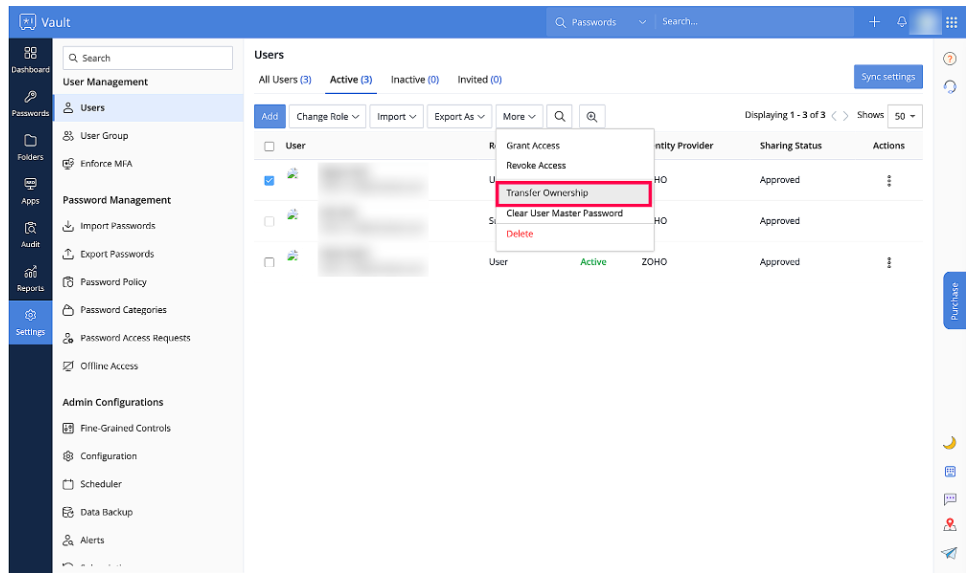The height and width of the screenshot is (577, 973).
Task: Open the Audit section
Action: (30, 235)
